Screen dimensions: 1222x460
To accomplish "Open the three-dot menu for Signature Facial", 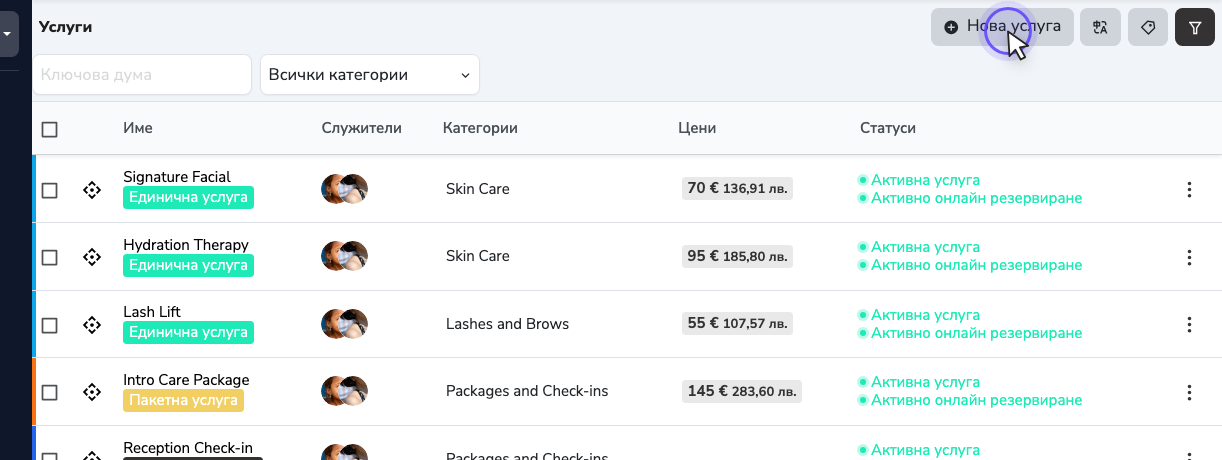I will [1189, 189].
